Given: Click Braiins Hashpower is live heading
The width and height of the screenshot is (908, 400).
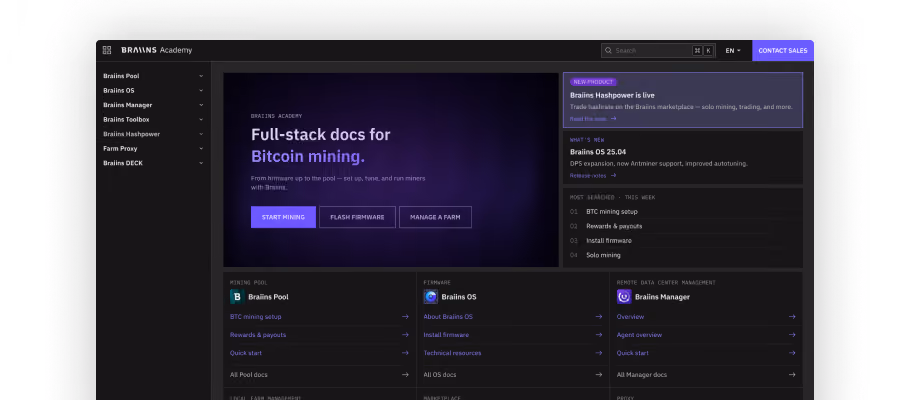Looking at the screenshot, I should click(x=612, y=96).
